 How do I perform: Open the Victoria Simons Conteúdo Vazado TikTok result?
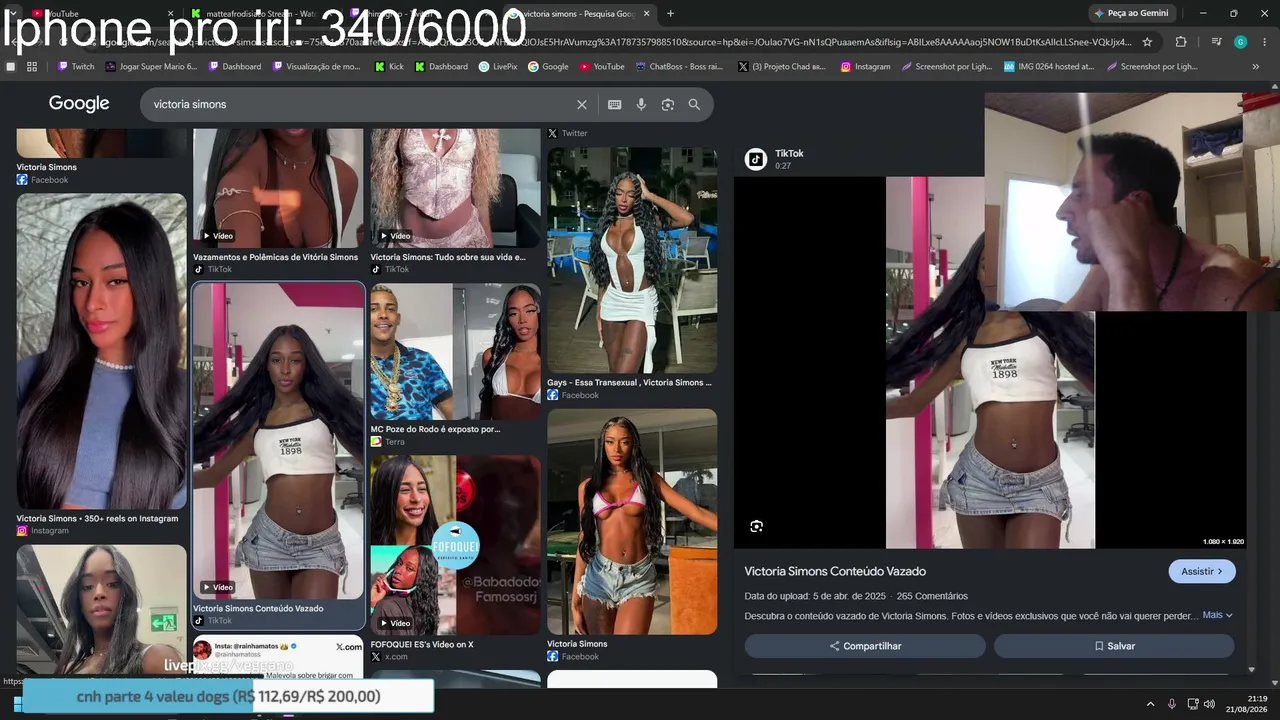click(278, 455)
